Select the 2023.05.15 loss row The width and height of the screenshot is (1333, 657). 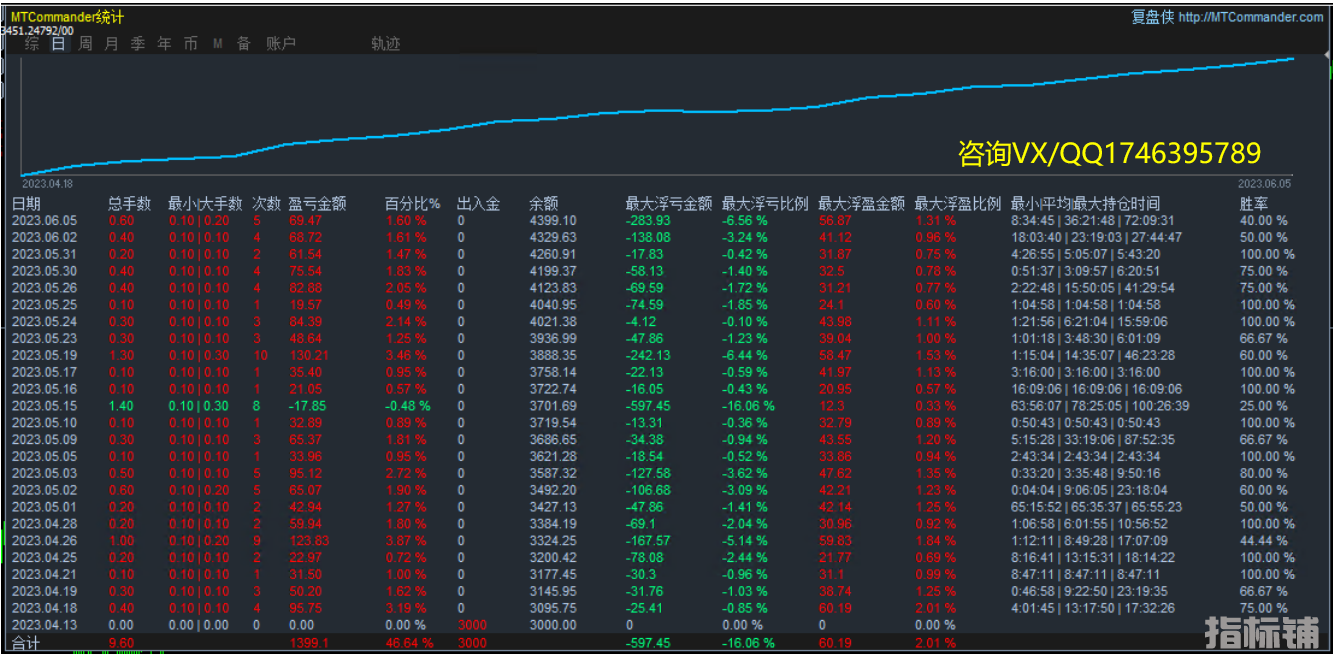[x=41, y=406]
